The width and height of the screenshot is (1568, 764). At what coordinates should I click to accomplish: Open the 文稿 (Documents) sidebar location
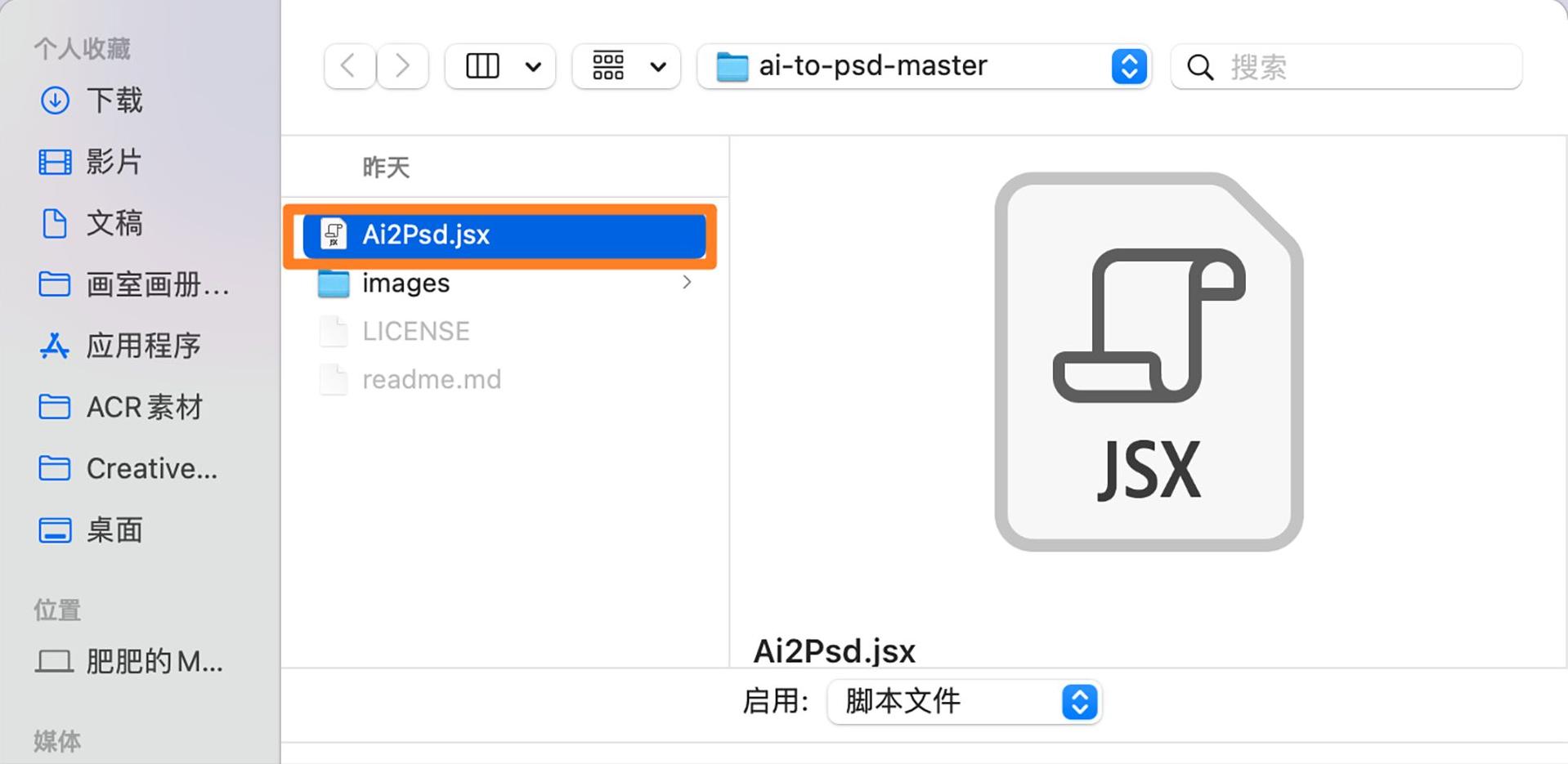tap(114, 223)
